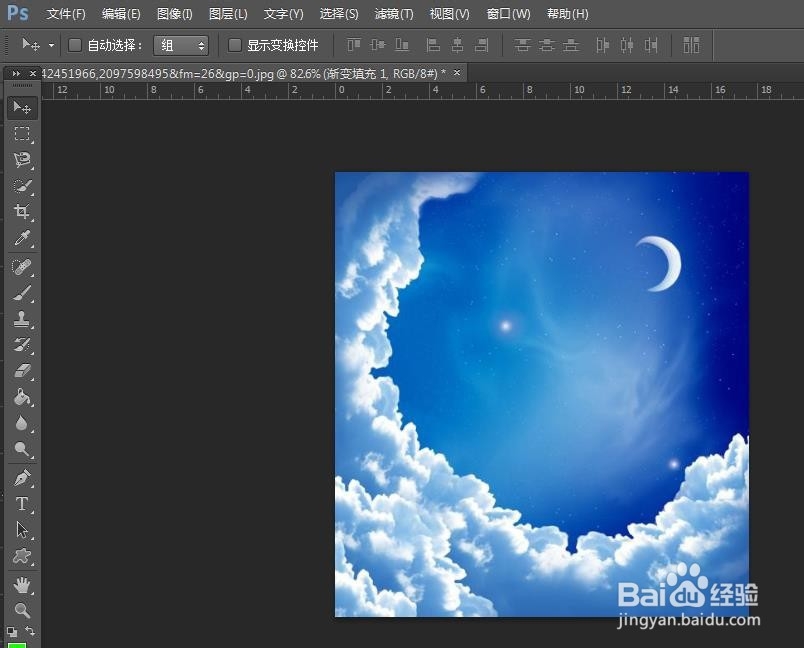Align bottom edges of layers
The height and width of the screenshot is (648, 804).
point(402,45)
